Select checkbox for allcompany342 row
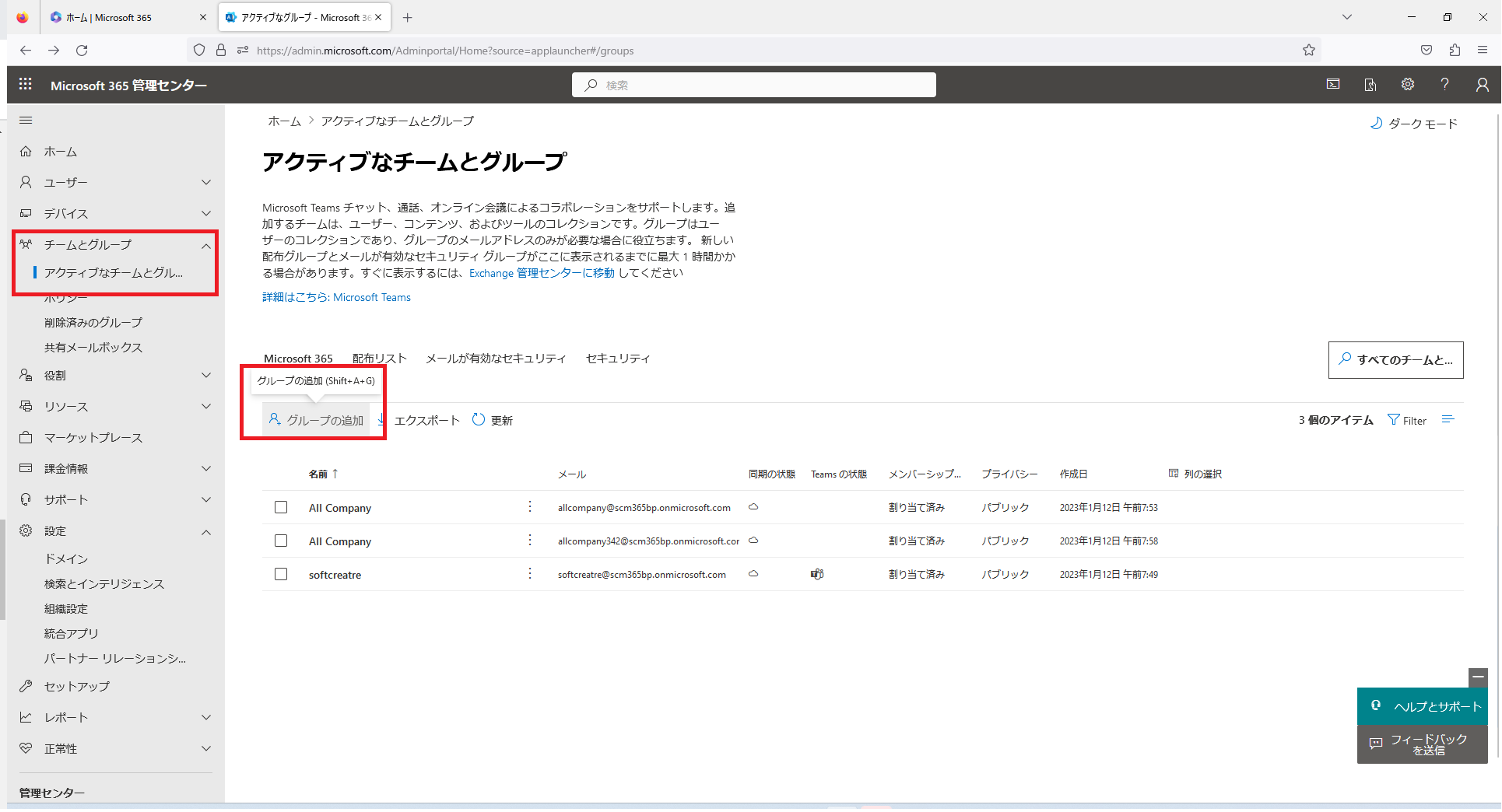The width and height of the screenshot is (1502, 812). [x=281, y=541]
